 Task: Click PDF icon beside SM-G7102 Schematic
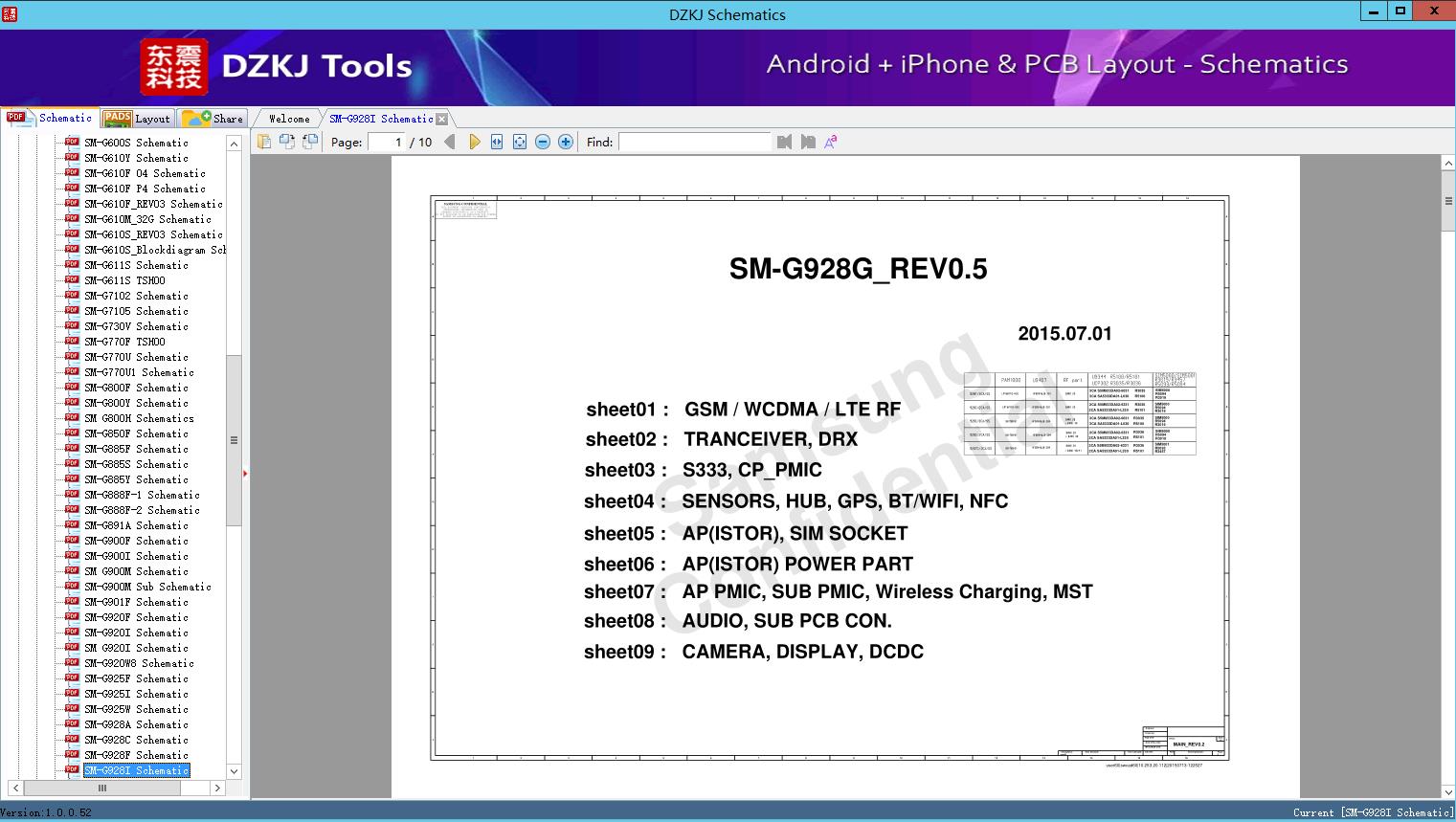click(x=72, y=296)
